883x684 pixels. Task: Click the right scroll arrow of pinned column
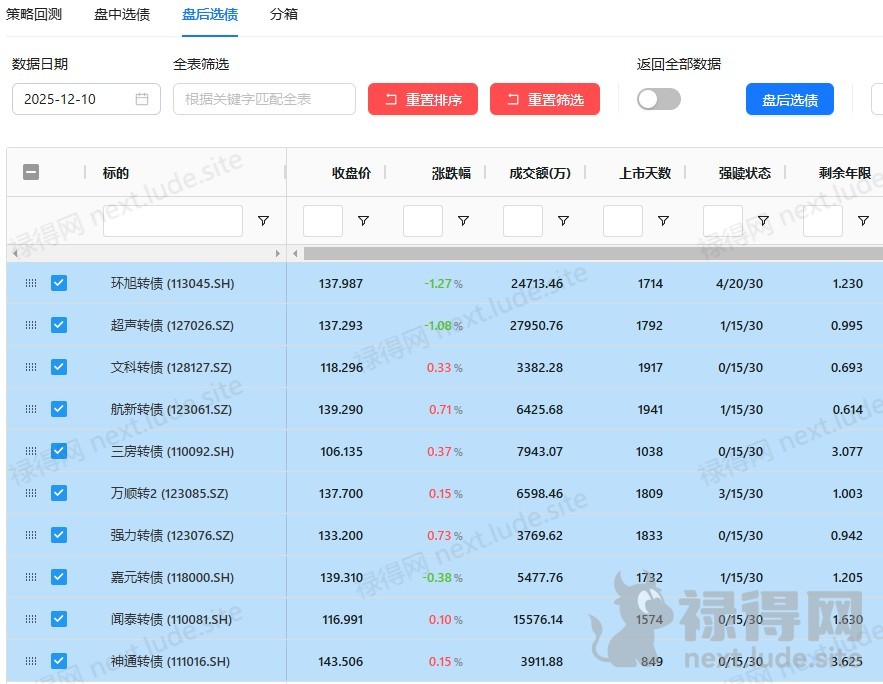pos(278,253)
